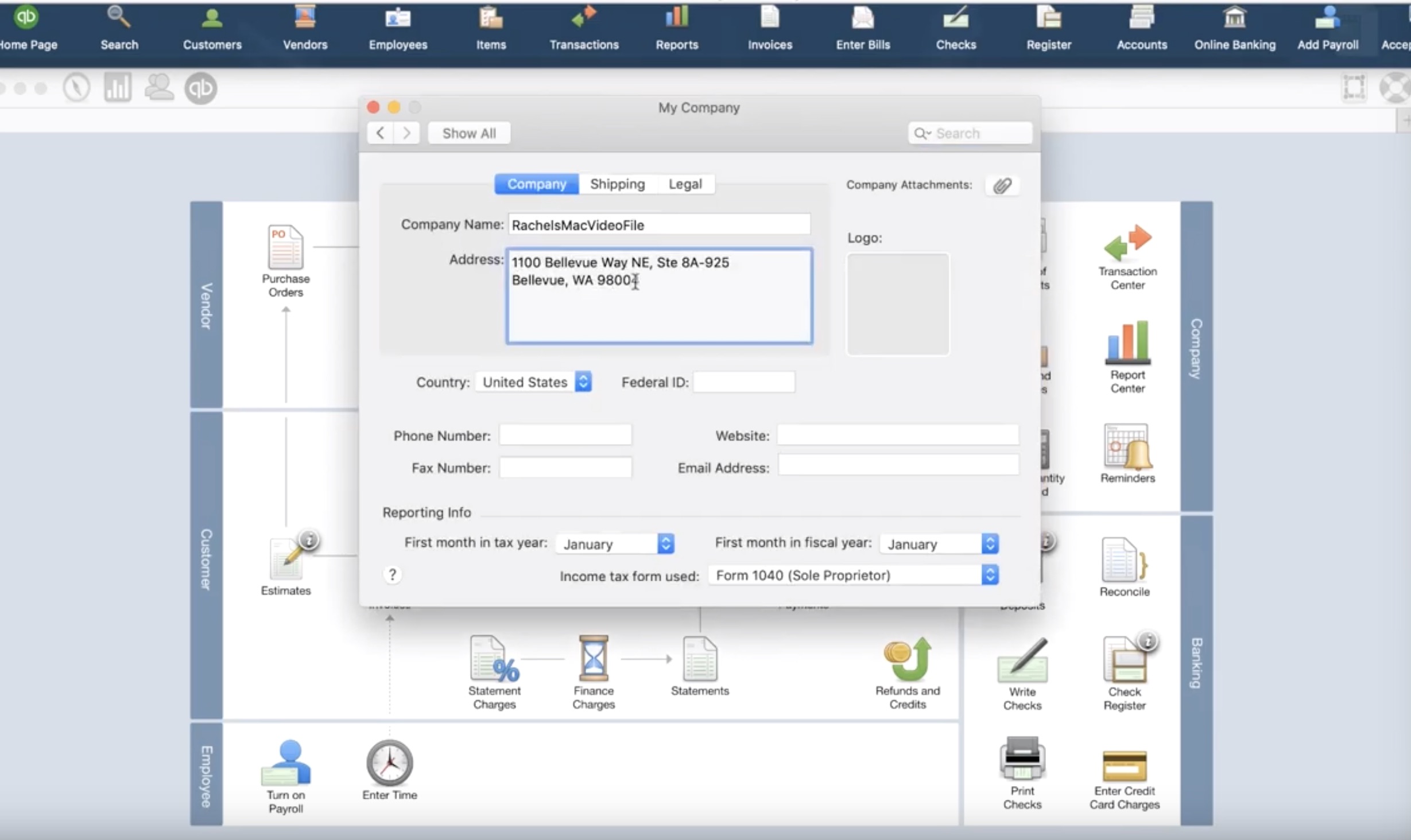The image size is (1411, 840).
Task: Click the info badge on Check Register
Action: tap(1148, 641)
